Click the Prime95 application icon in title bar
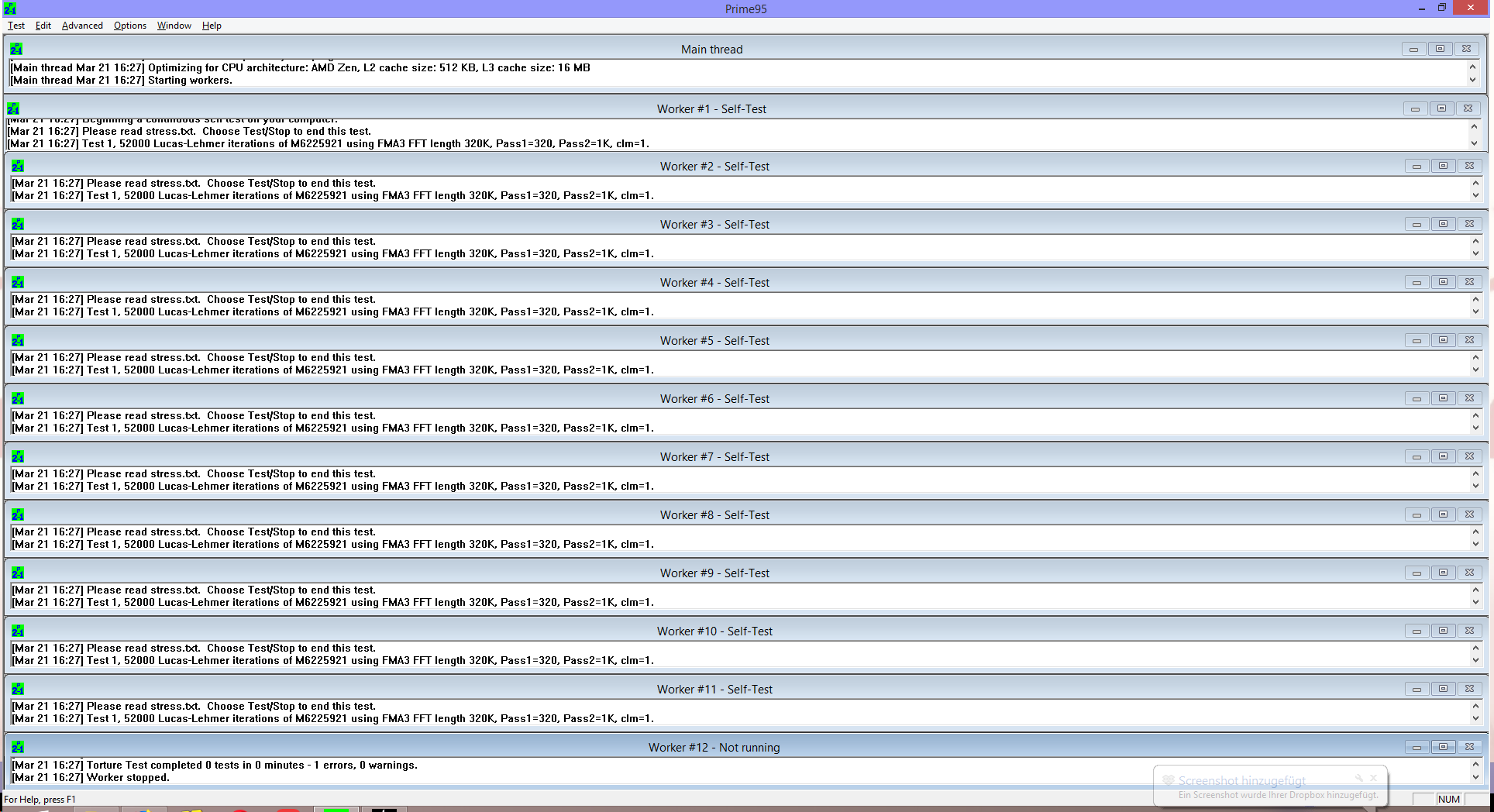This screenshot has width=1494, height=812. point(10,9)
